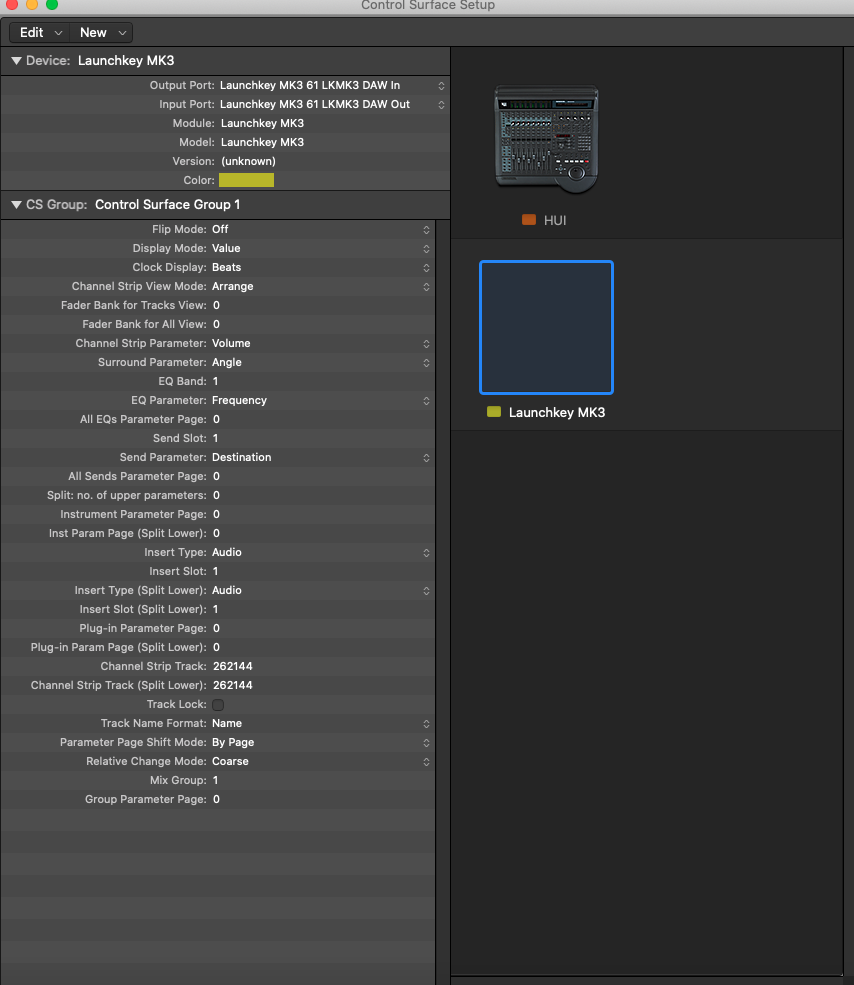Collapse the CS Group section triangle
This screenshot has height=985, width=854.
[16, 205]
